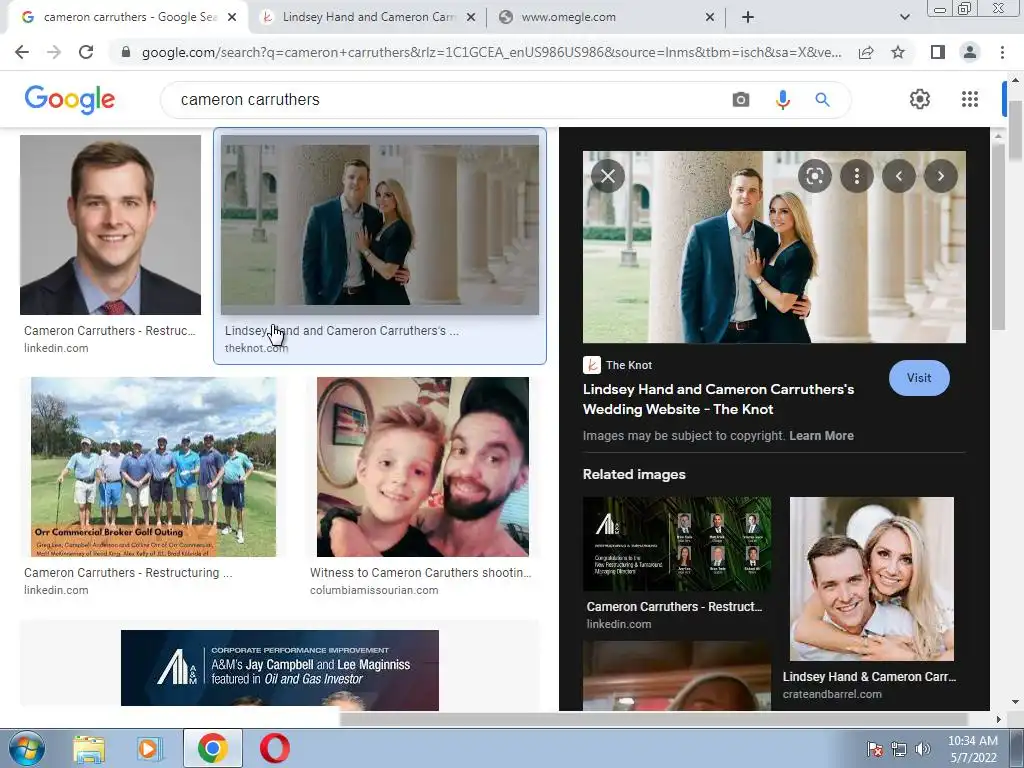Open the Columbia Missourian selfie thumbnail
Image resolution: width=1024 pixels, height=768 pixels.
click(423, 467)
